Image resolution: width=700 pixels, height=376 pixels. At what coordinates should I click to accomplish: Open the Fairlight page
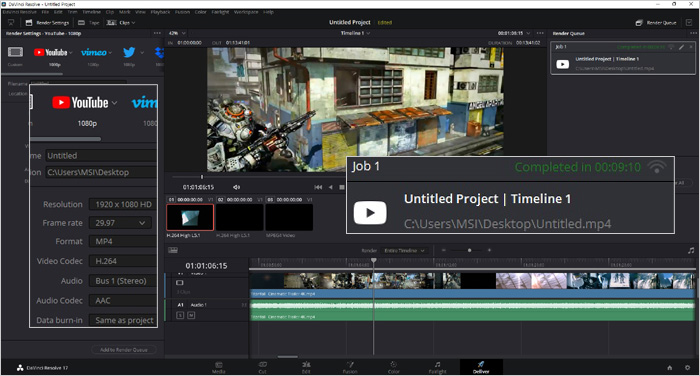(x=438, y=368)
